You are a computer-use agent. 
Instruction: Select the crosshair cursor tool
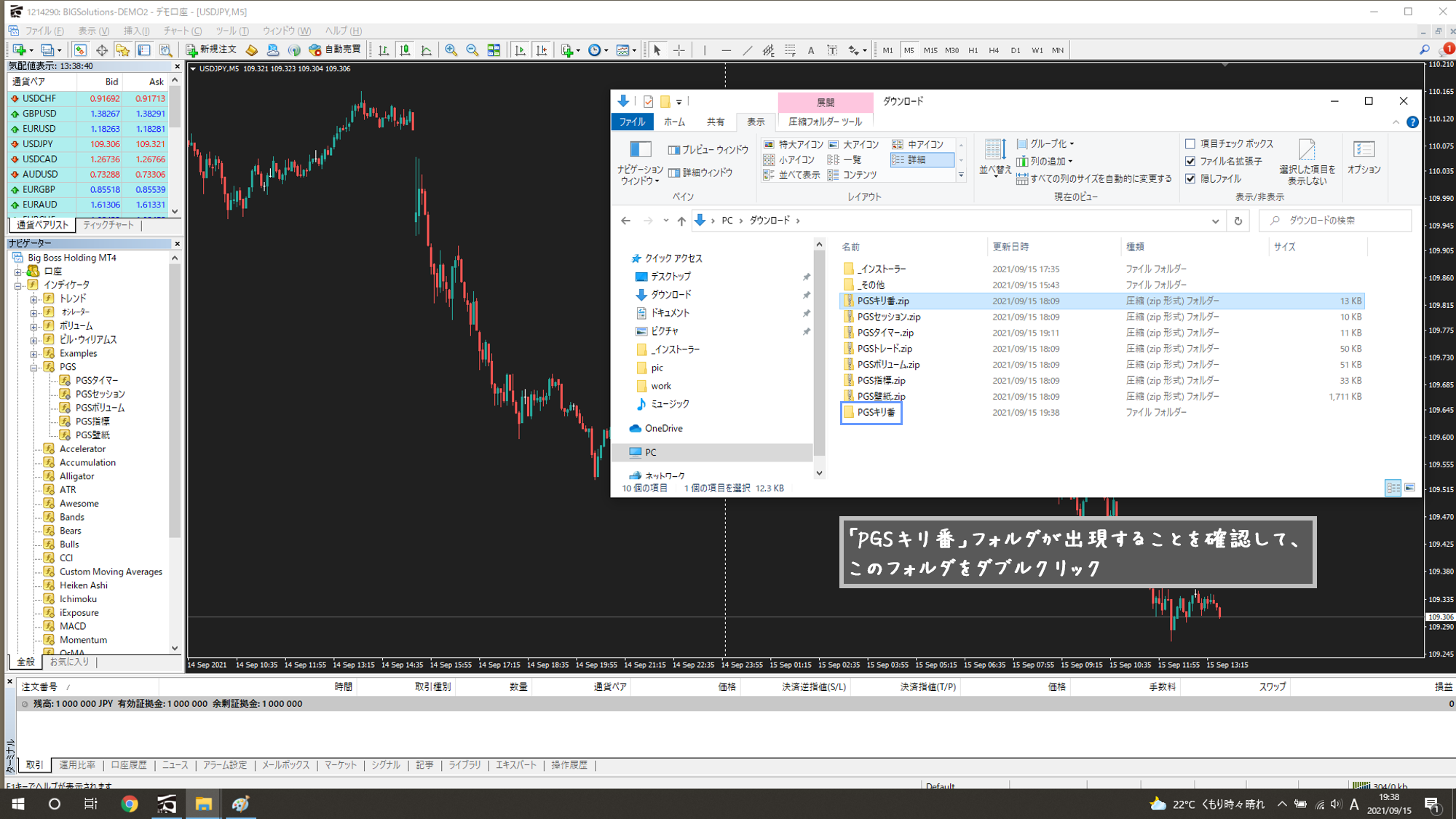coord(678,50)
